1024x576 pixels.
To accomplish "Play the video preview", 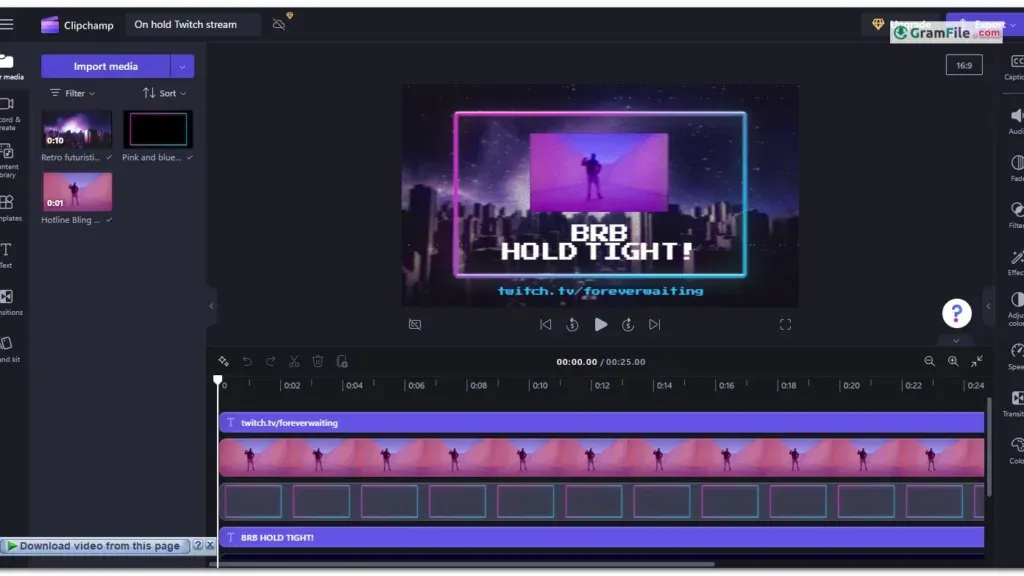I will click(600, 325).
